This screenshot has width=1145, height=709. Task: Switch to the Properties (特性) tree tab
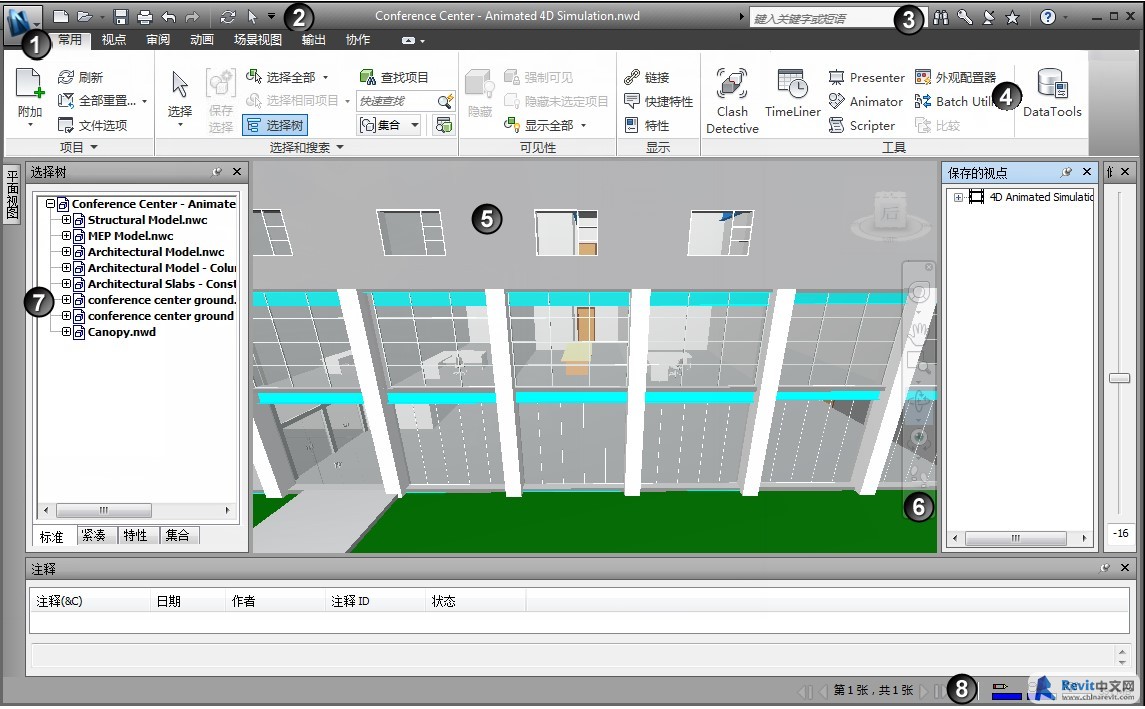[x=135, y=536]
